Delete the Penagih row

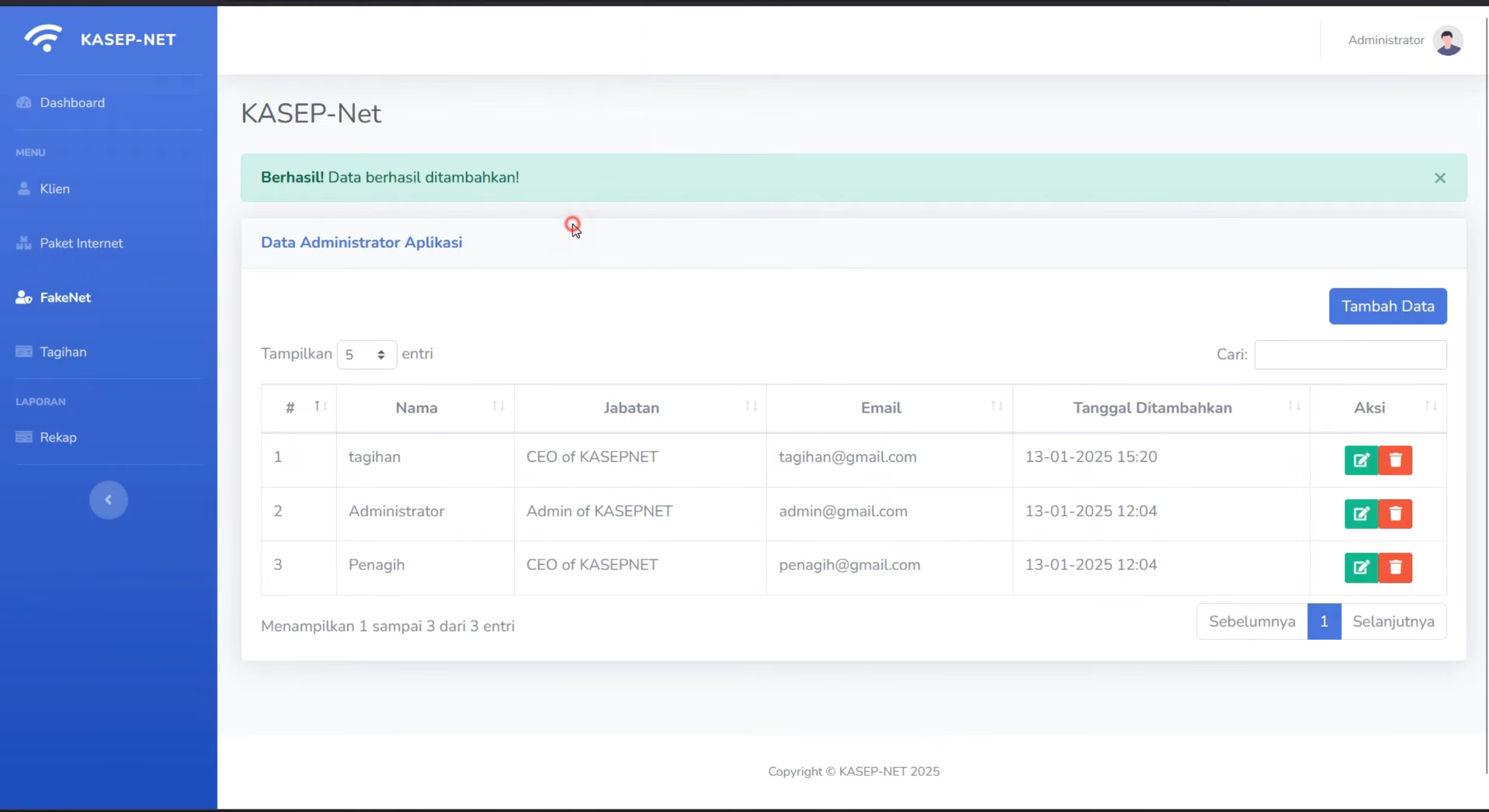tap(1395, 567)
